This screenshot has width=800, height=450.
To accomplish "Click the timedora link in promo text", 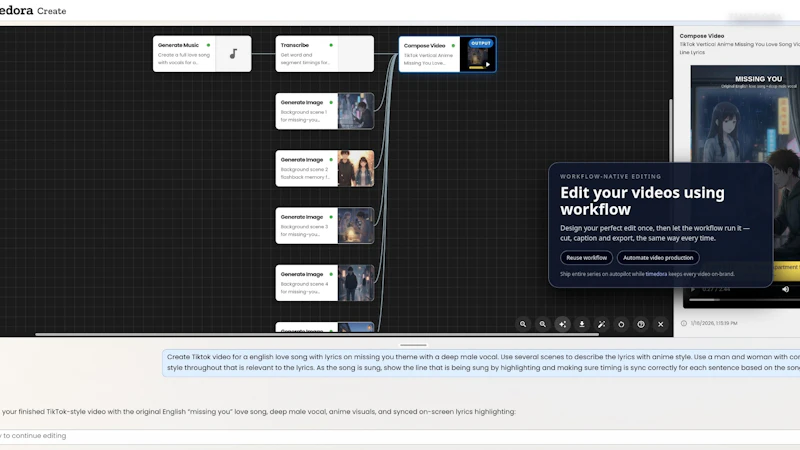I will [656, 274].
